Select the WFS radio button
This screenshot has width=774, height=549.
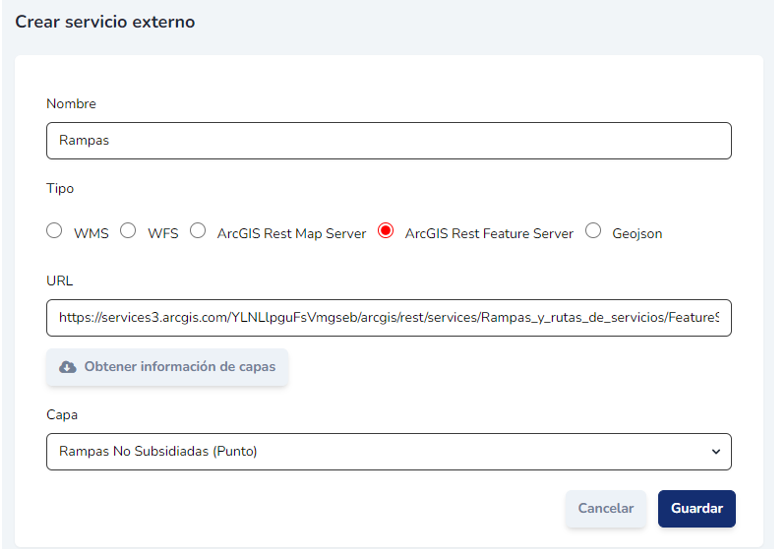(128, 231)
